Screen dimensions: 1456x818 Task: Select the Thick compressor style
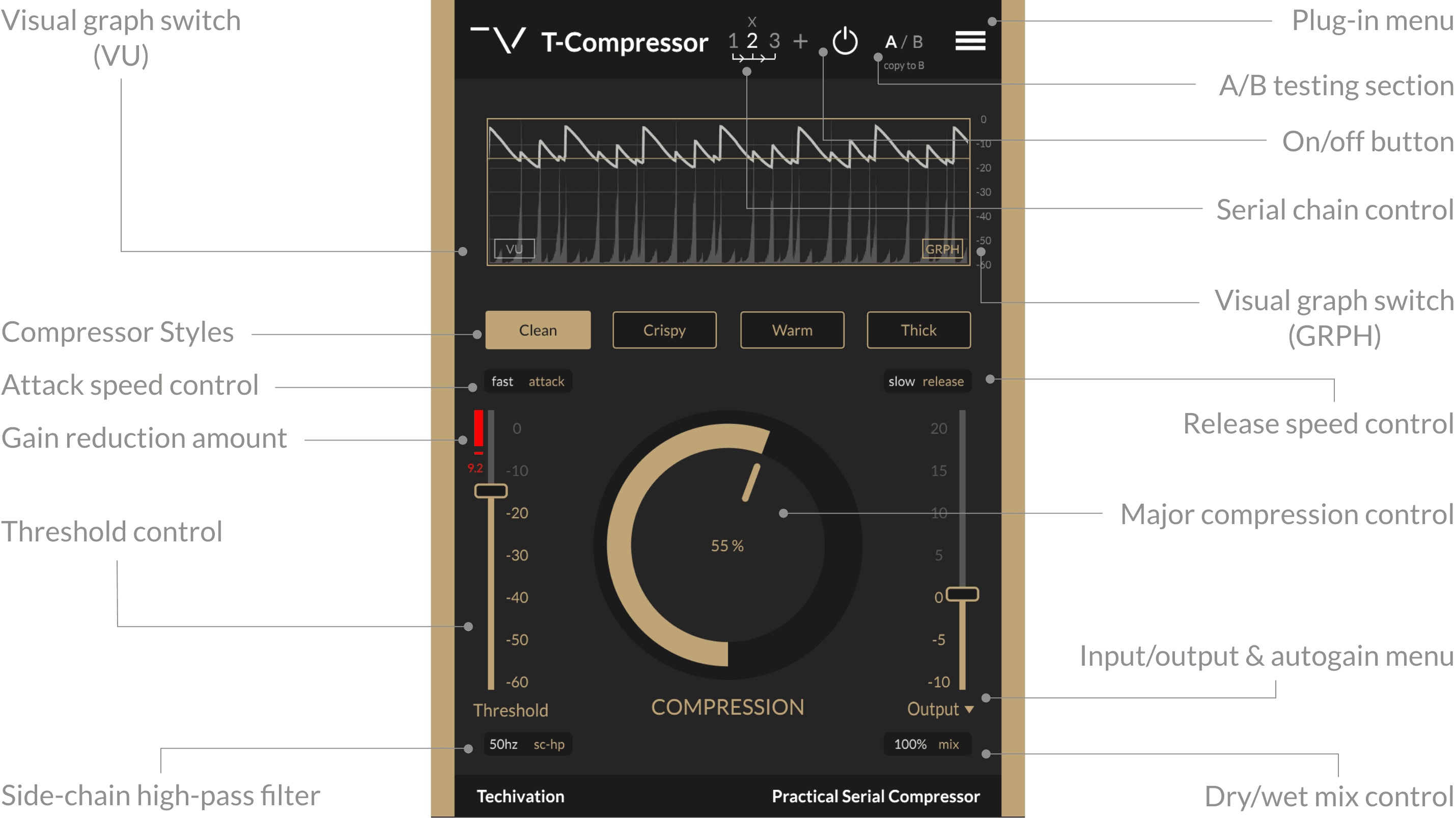pyautogui.click(x=919, y=330)
